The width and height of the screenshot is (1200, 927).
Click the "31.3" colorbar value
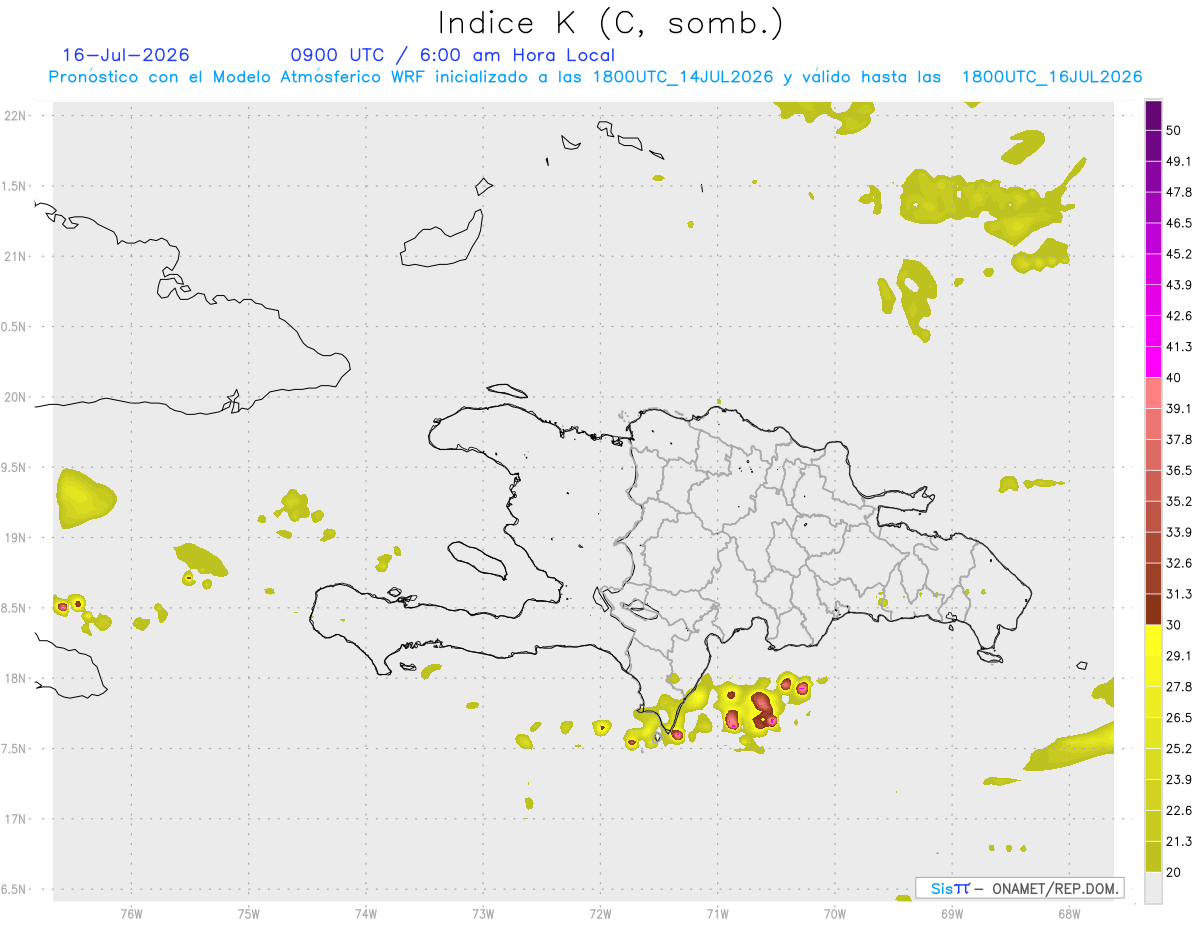[1179, 594]
